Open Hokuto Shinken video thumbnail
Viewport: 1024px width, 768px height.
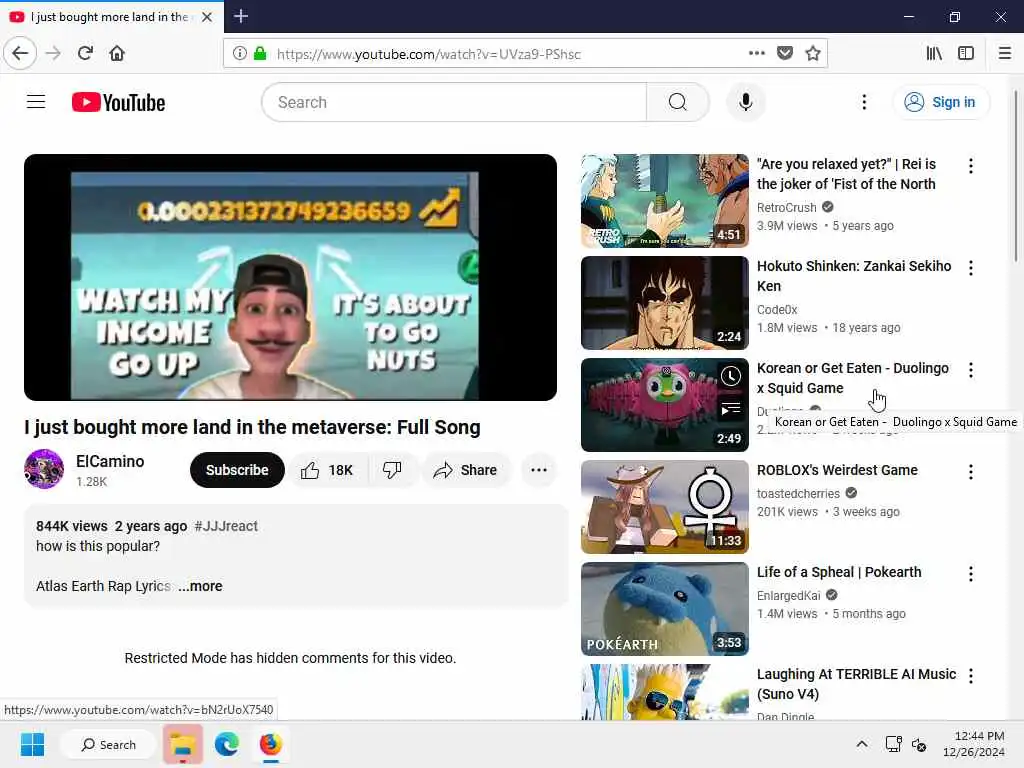665,303
